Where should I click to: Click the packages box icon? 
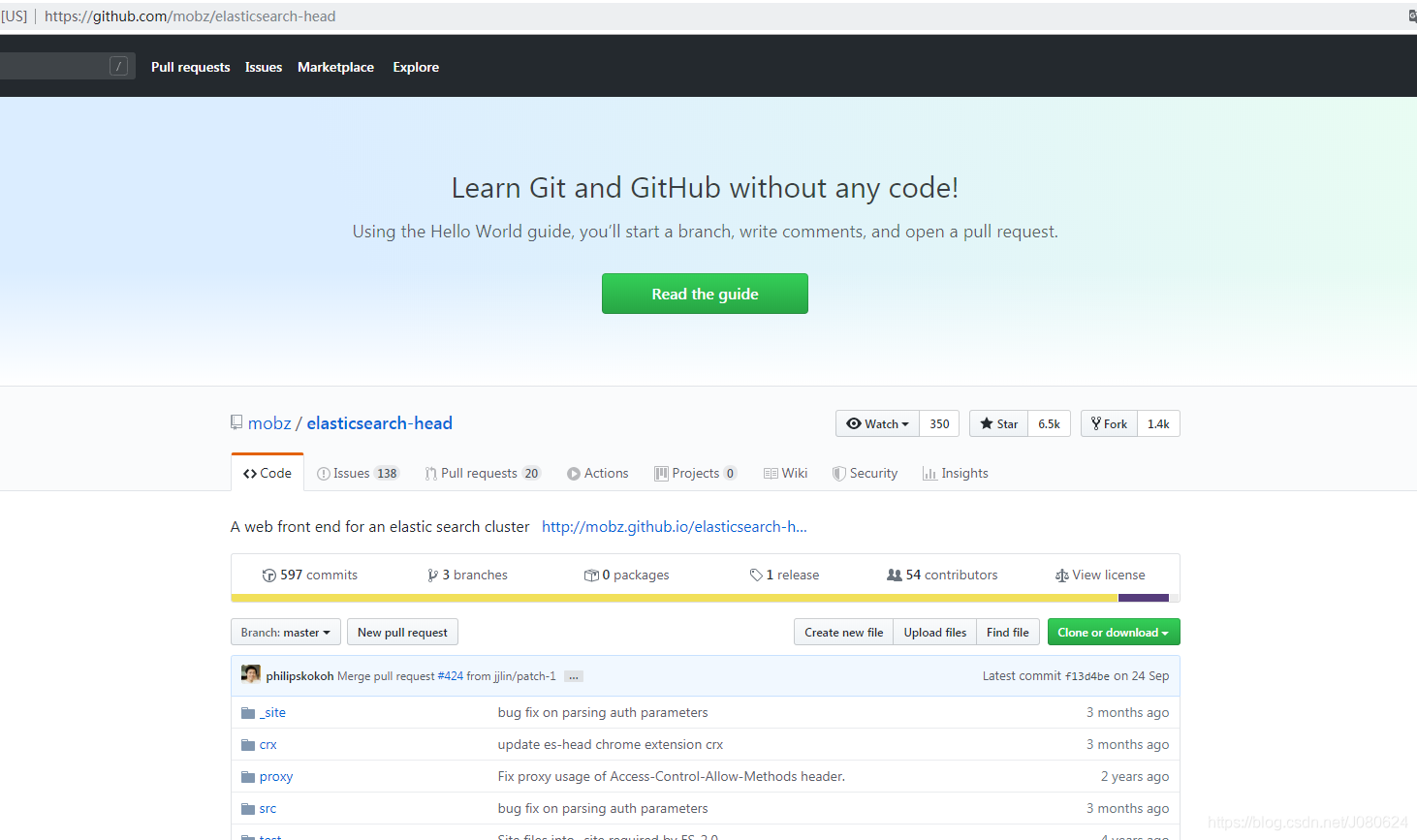click(x=591, y=576)
